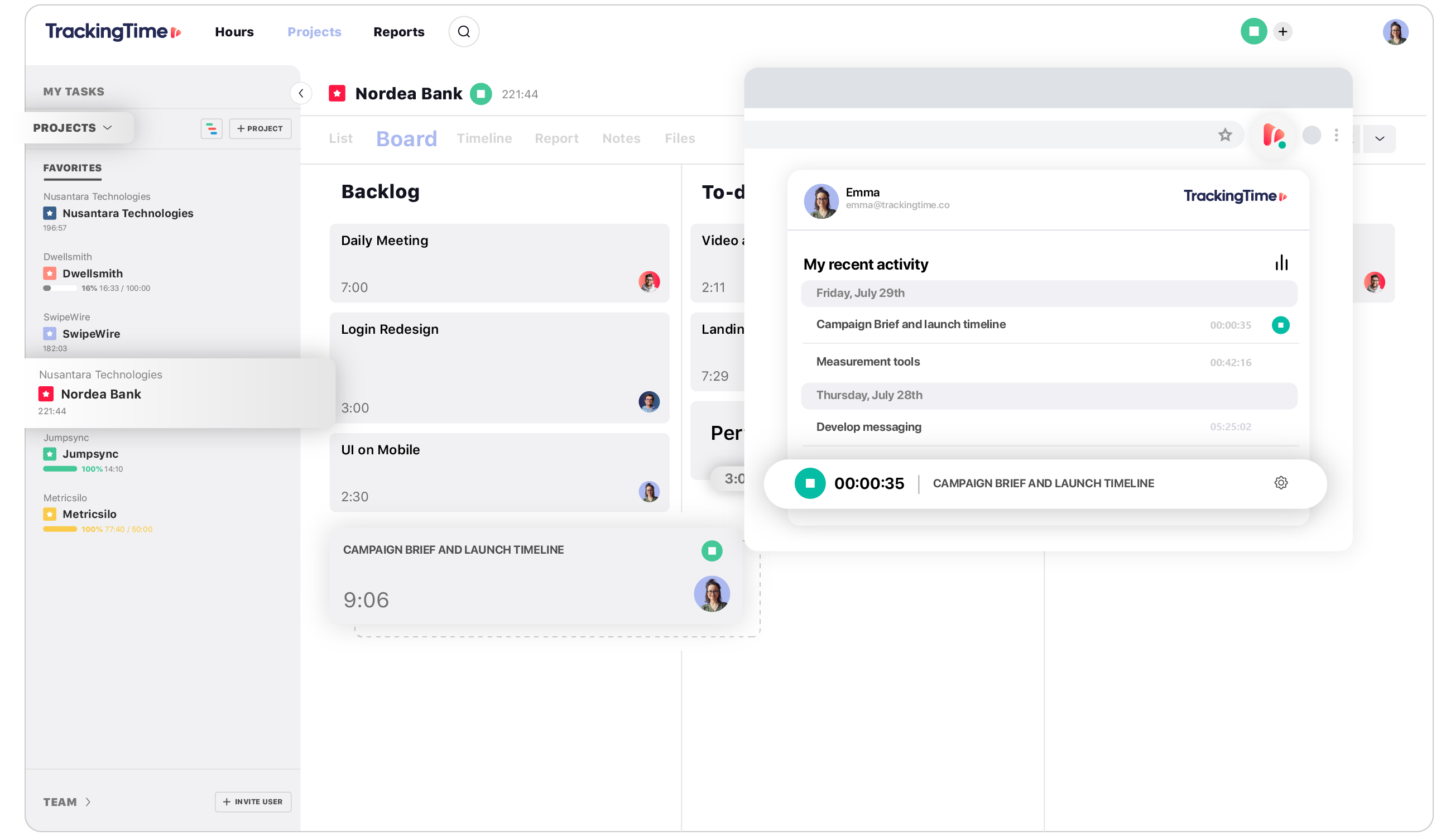Click the star/bookmark icon in the task panel
1441x840 pixels.
click(1225, 135)
